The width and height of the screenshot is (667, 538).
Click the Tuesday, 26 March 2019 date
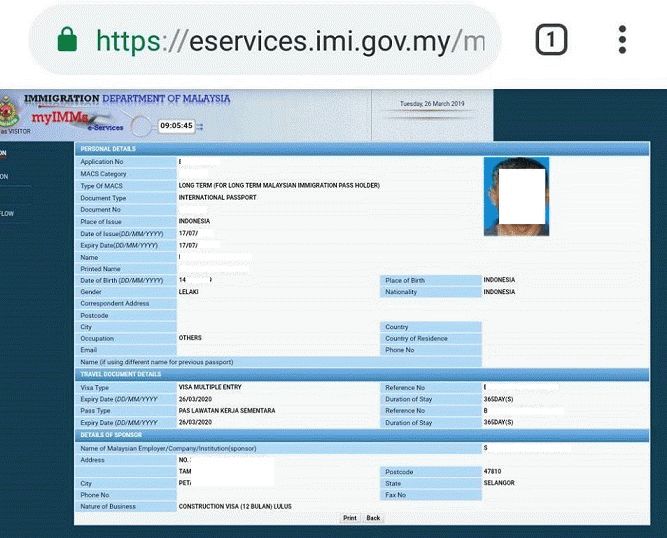pos(431,104)
